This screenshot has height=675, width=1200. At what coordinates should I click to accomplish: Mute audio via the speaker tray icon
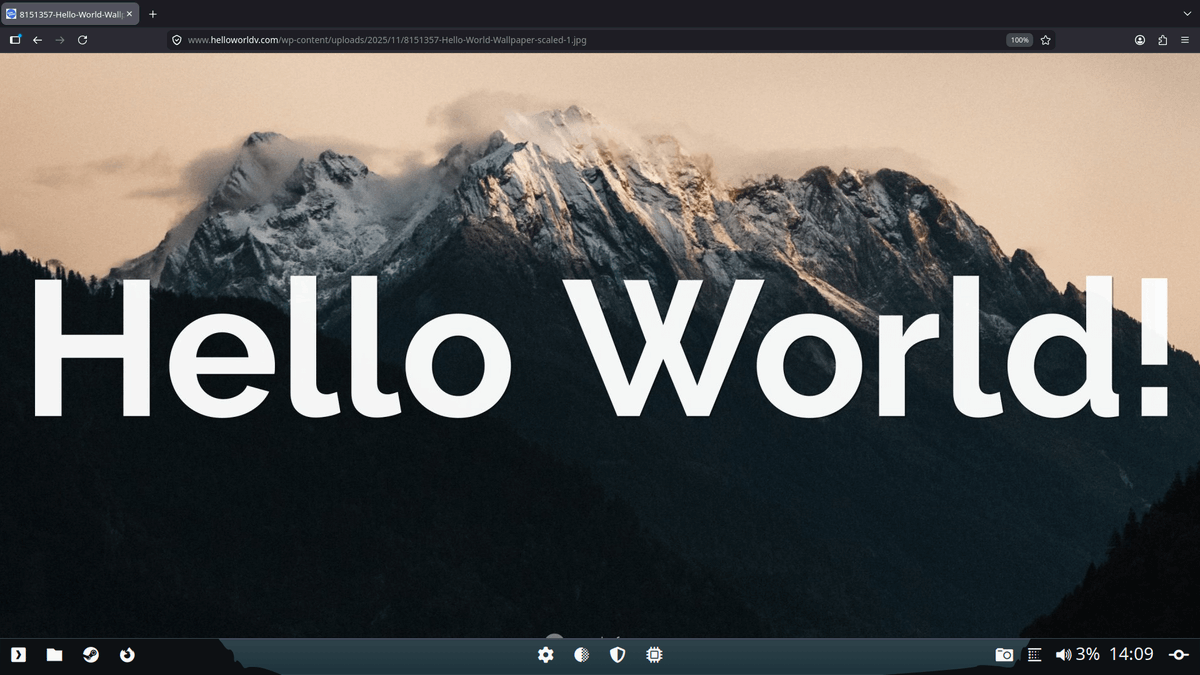coord(1062,654)
